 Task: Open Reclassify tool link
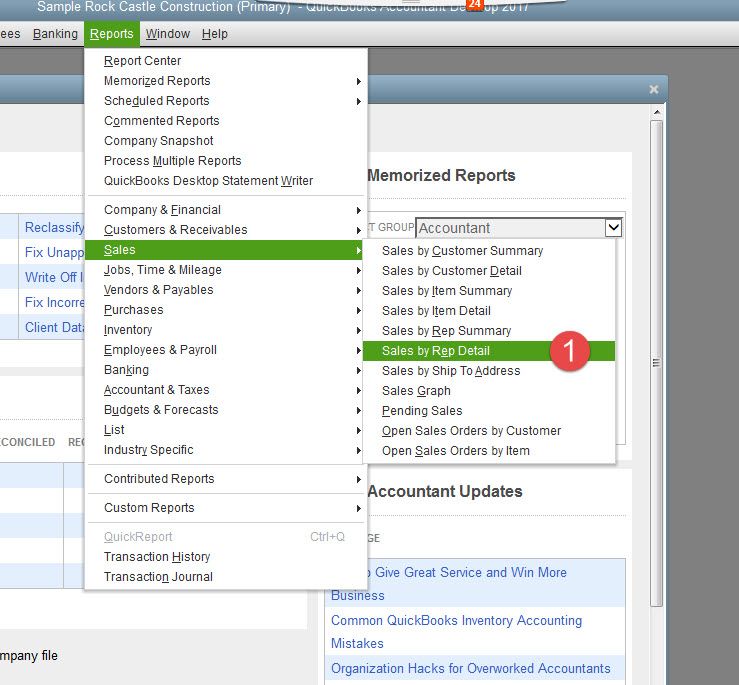click(54, 227)
